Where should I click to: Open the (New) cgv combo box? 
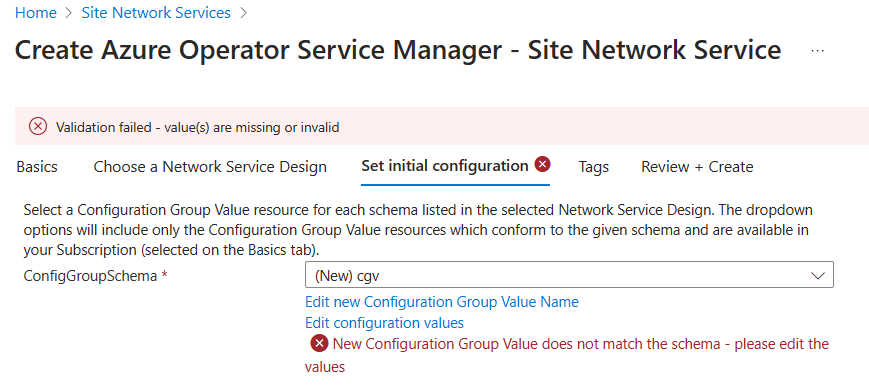[x=569, y=275]
